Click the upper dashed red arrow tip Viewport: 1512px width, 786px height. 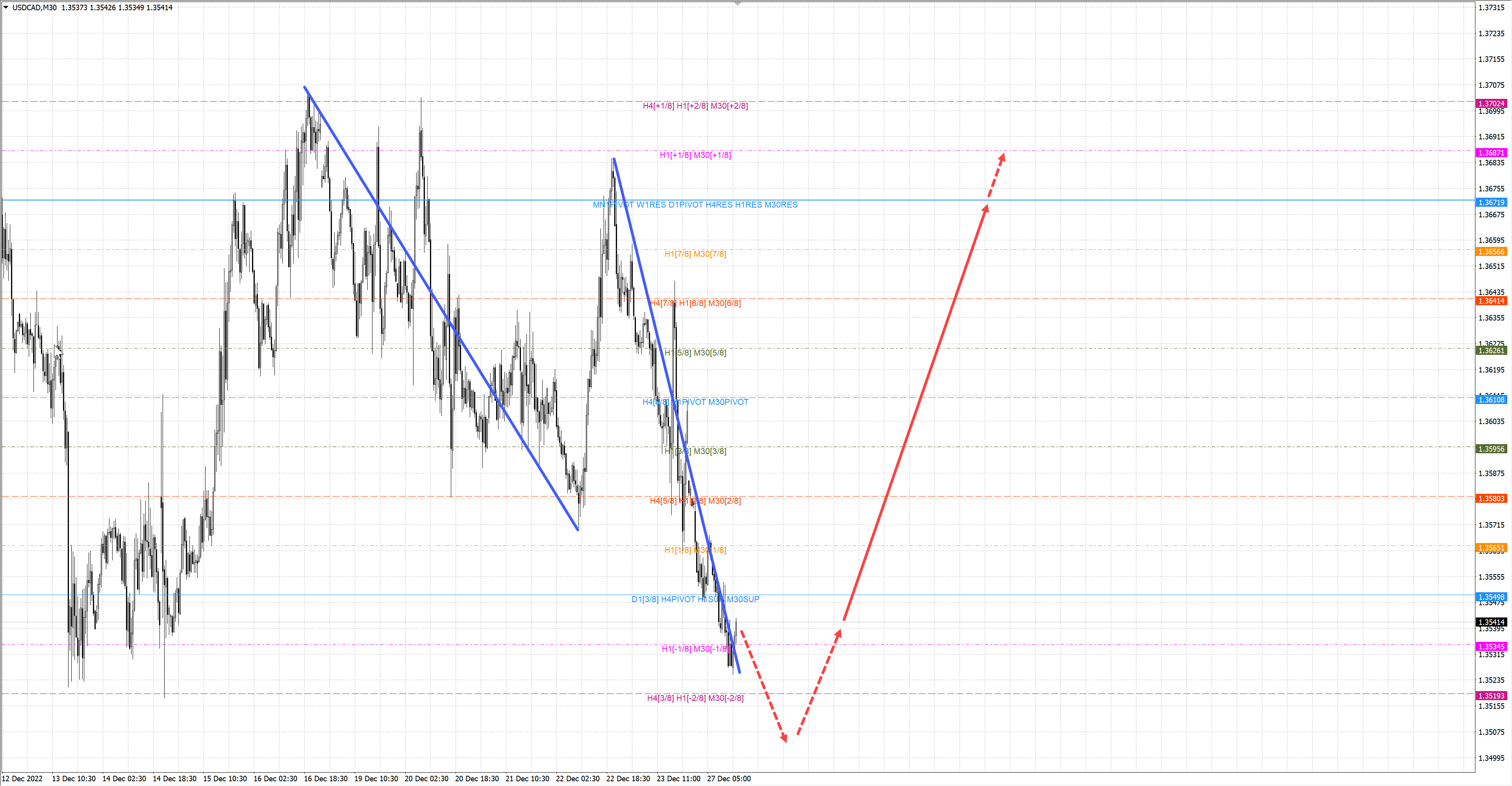pos(1003,156)
